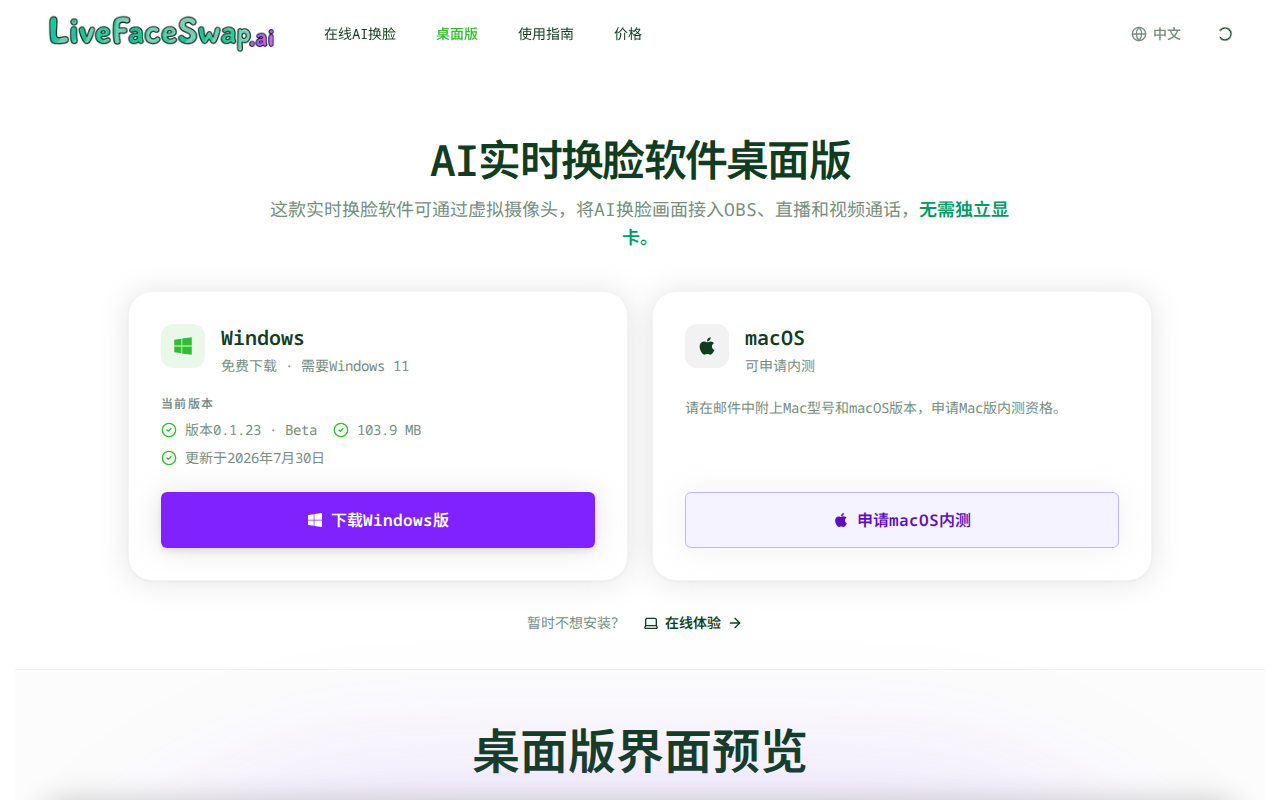The image size is (1280, 800).
Task: Click the 申请macOS内测 button
Action: (x=902, y=520)
